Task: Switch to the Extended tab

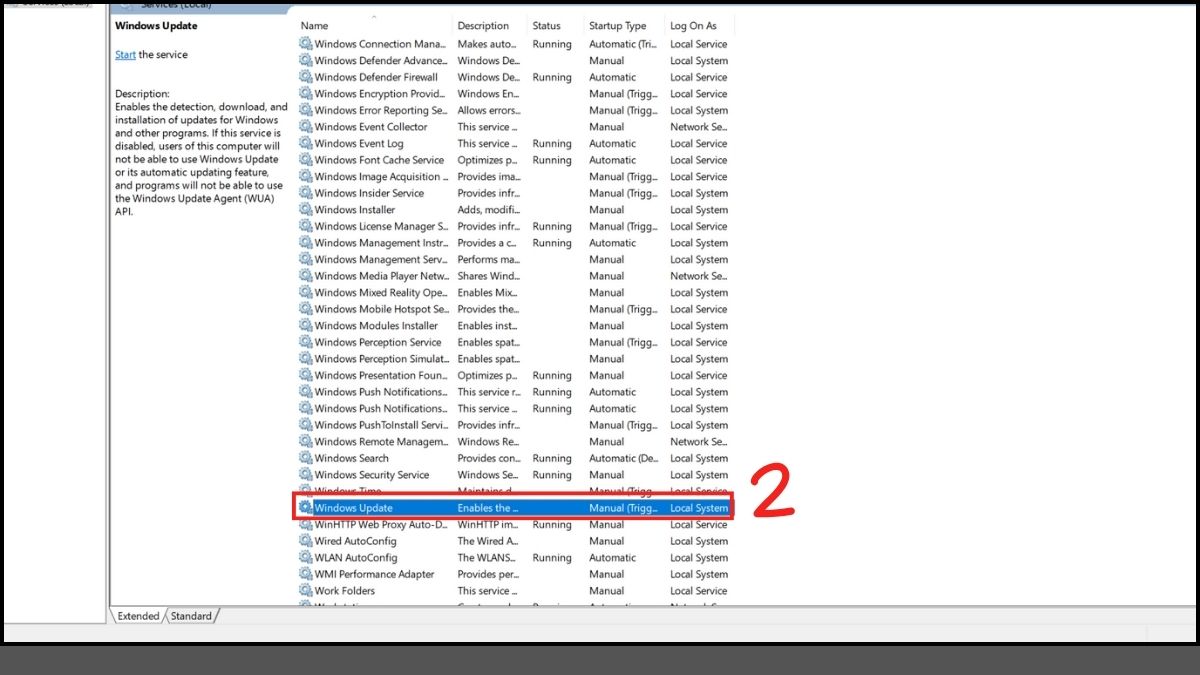Action: [137, 616]
